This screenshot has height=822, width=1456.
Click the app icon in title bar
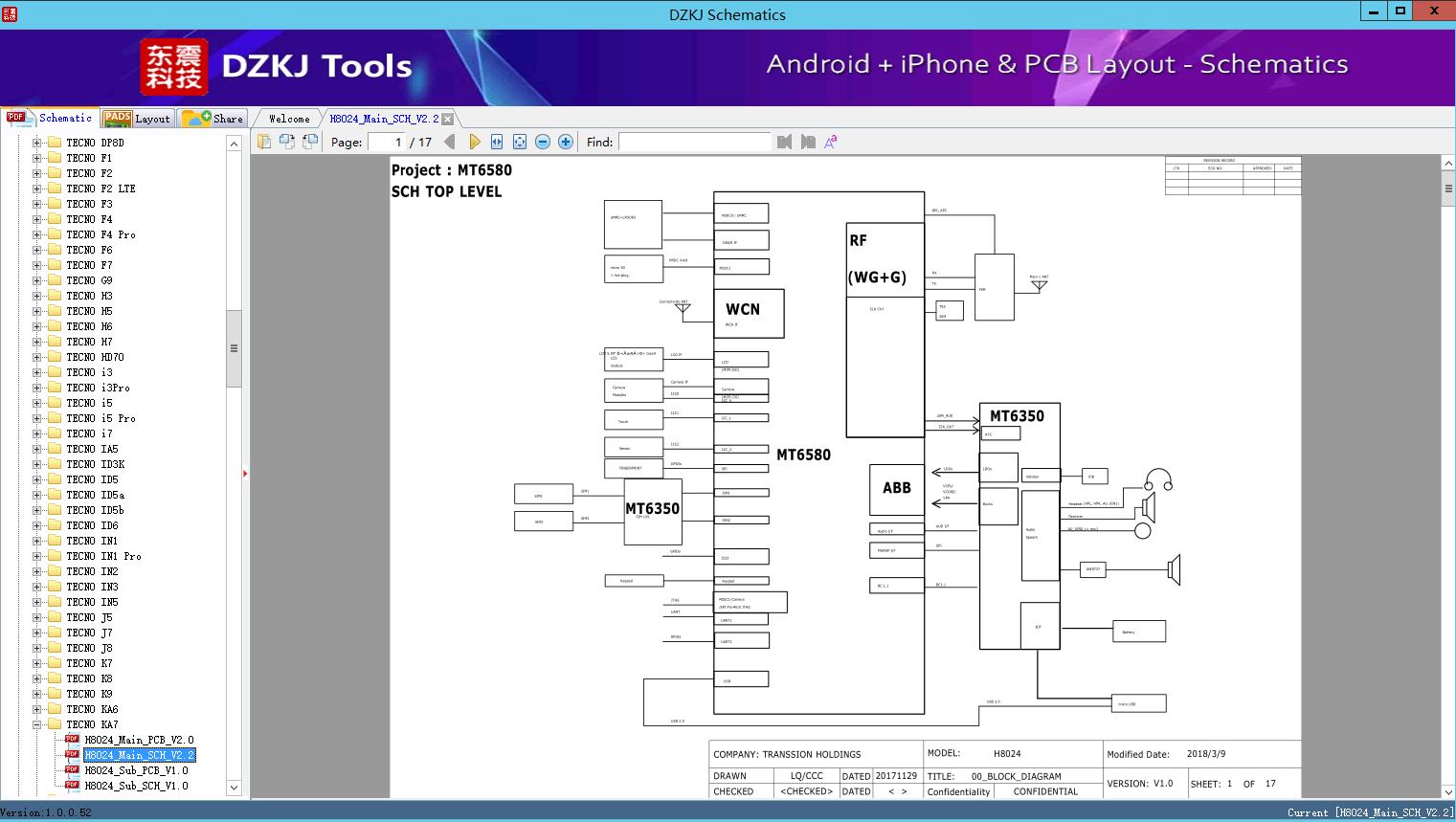pos(9,13)
